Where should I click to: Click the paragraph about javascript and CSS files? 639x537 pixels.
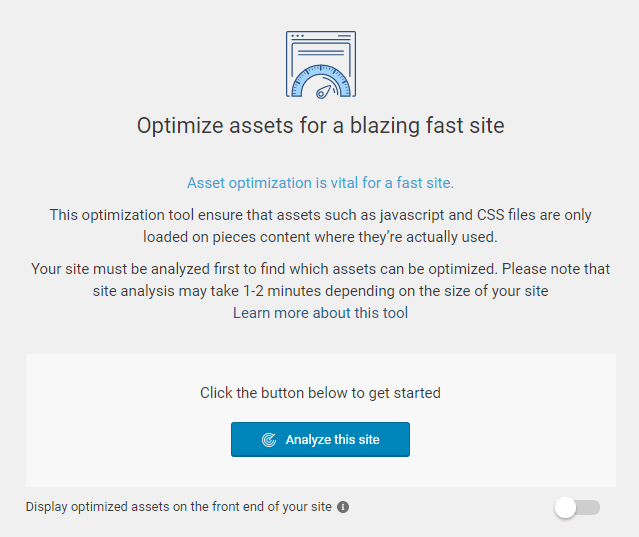[320, 226]
